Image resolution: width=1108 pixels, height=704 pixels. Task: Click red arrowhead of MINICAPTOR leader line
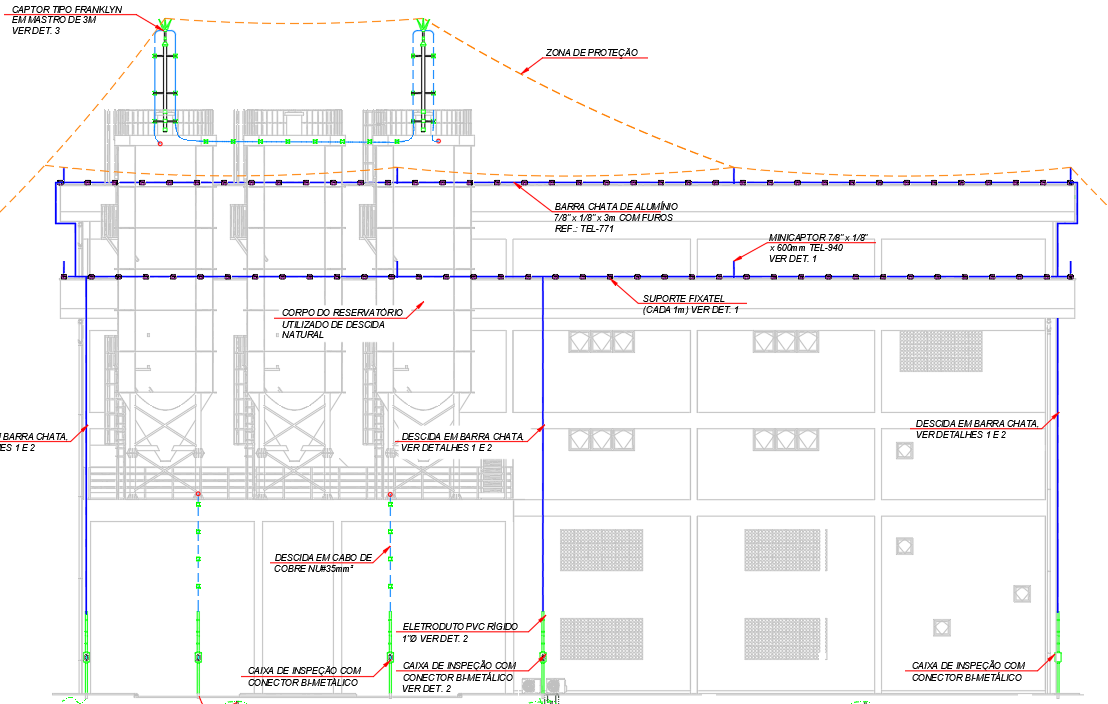[x=738, y=257]
